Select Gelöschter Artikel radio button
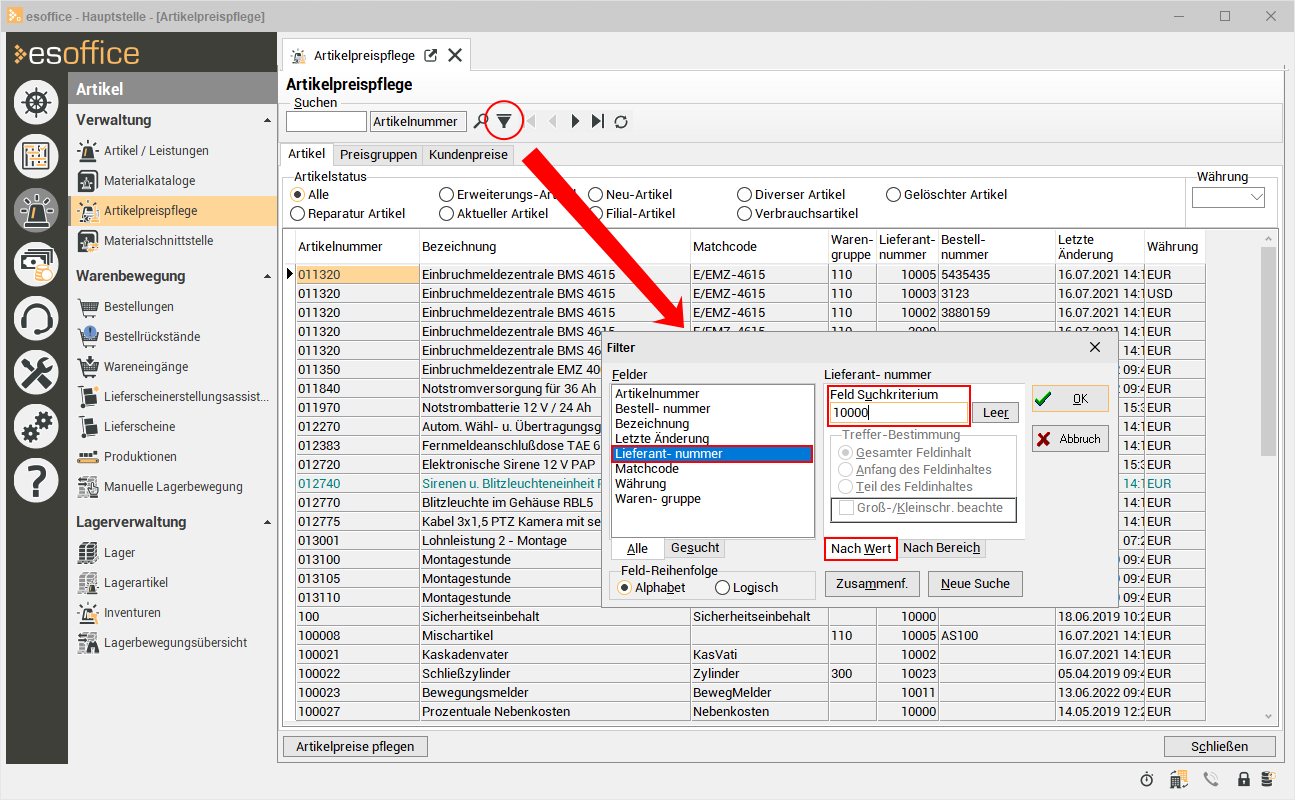This screenshot has height=800, width=1295. [895, 195]
